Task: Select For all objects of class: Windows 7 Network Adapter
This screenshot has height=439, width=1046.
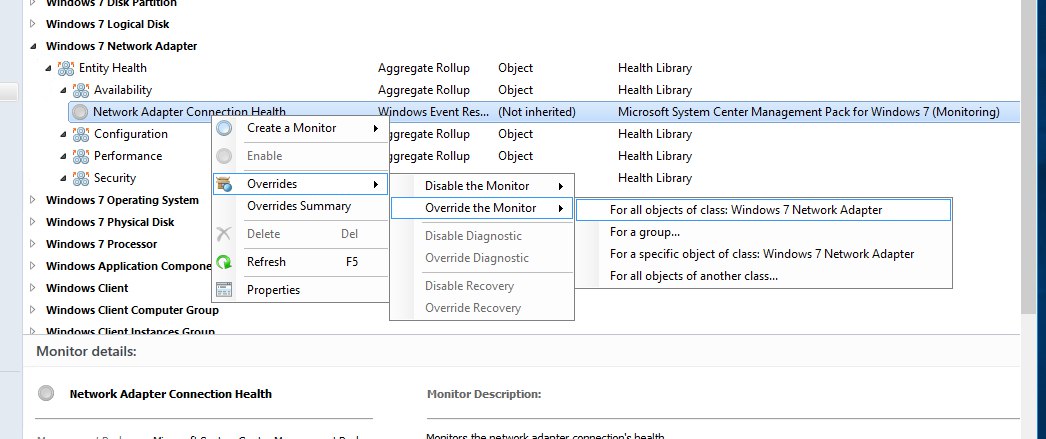Action: 763,210
